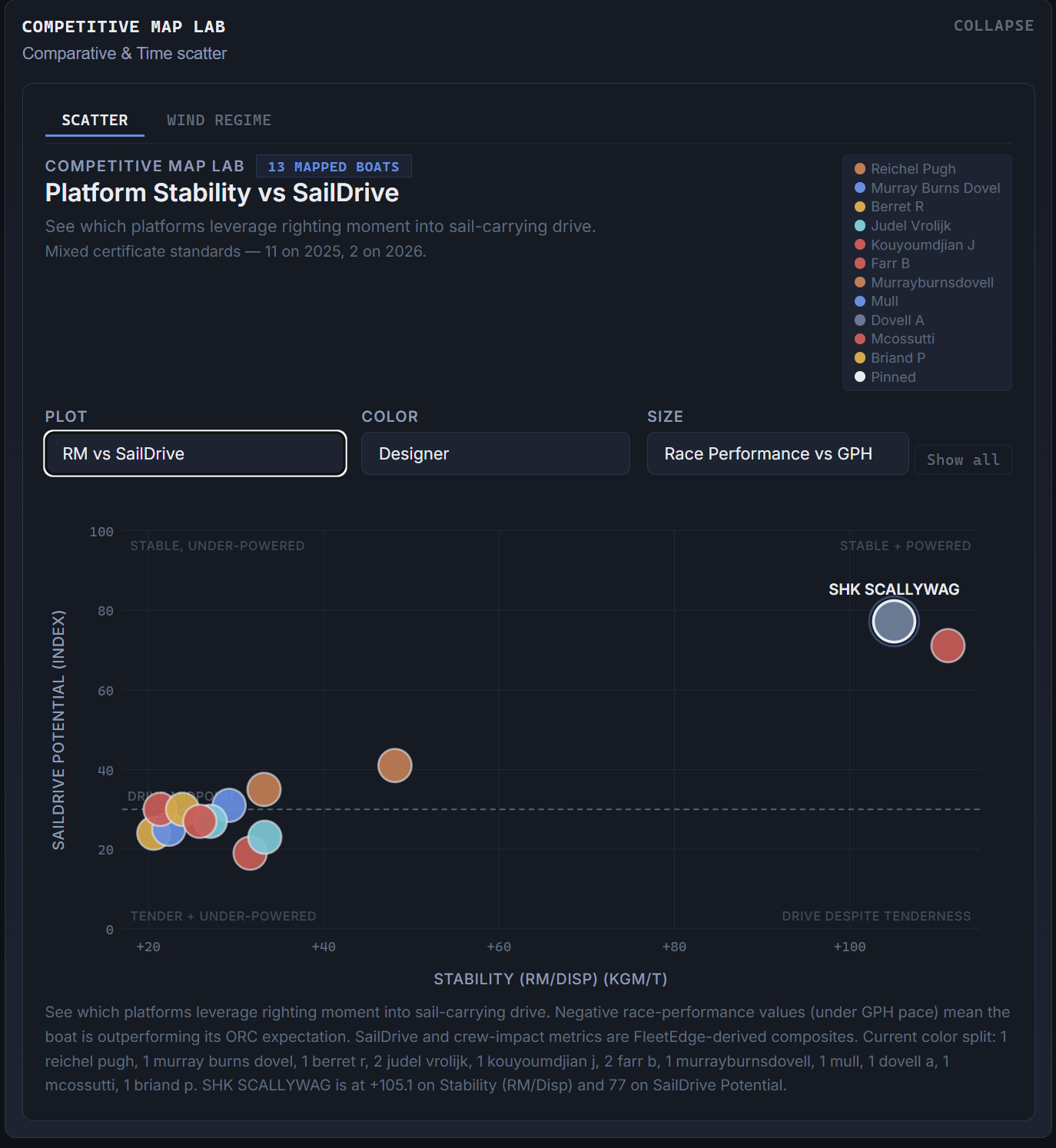Toggle the Briand P legend series
The width and height of the screenshot is (1056, 1148).
tap(890, 357)
